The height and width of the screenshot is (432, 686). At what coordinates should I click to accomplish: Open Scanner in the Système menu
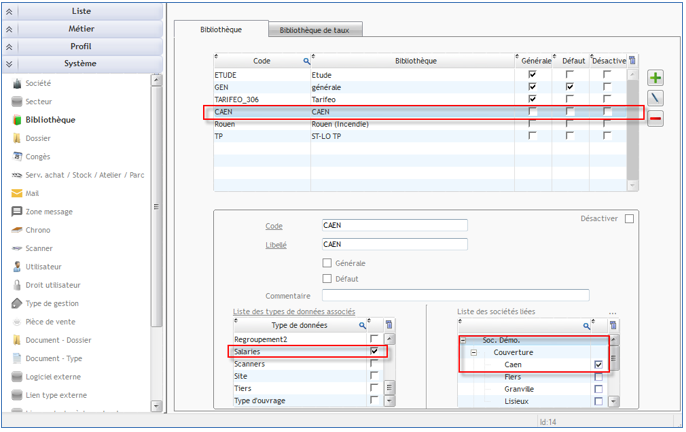38,248
